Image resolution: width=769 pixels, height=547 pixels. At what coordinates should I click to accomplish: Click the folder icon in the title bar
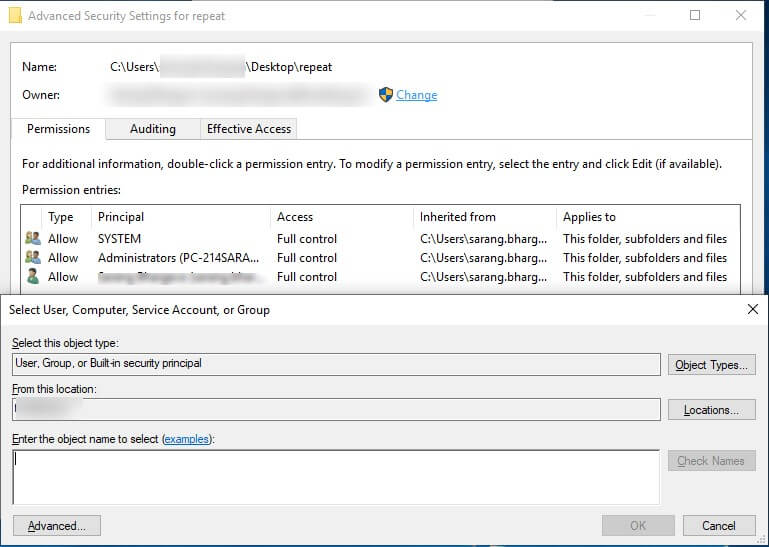tap(15, 15)
